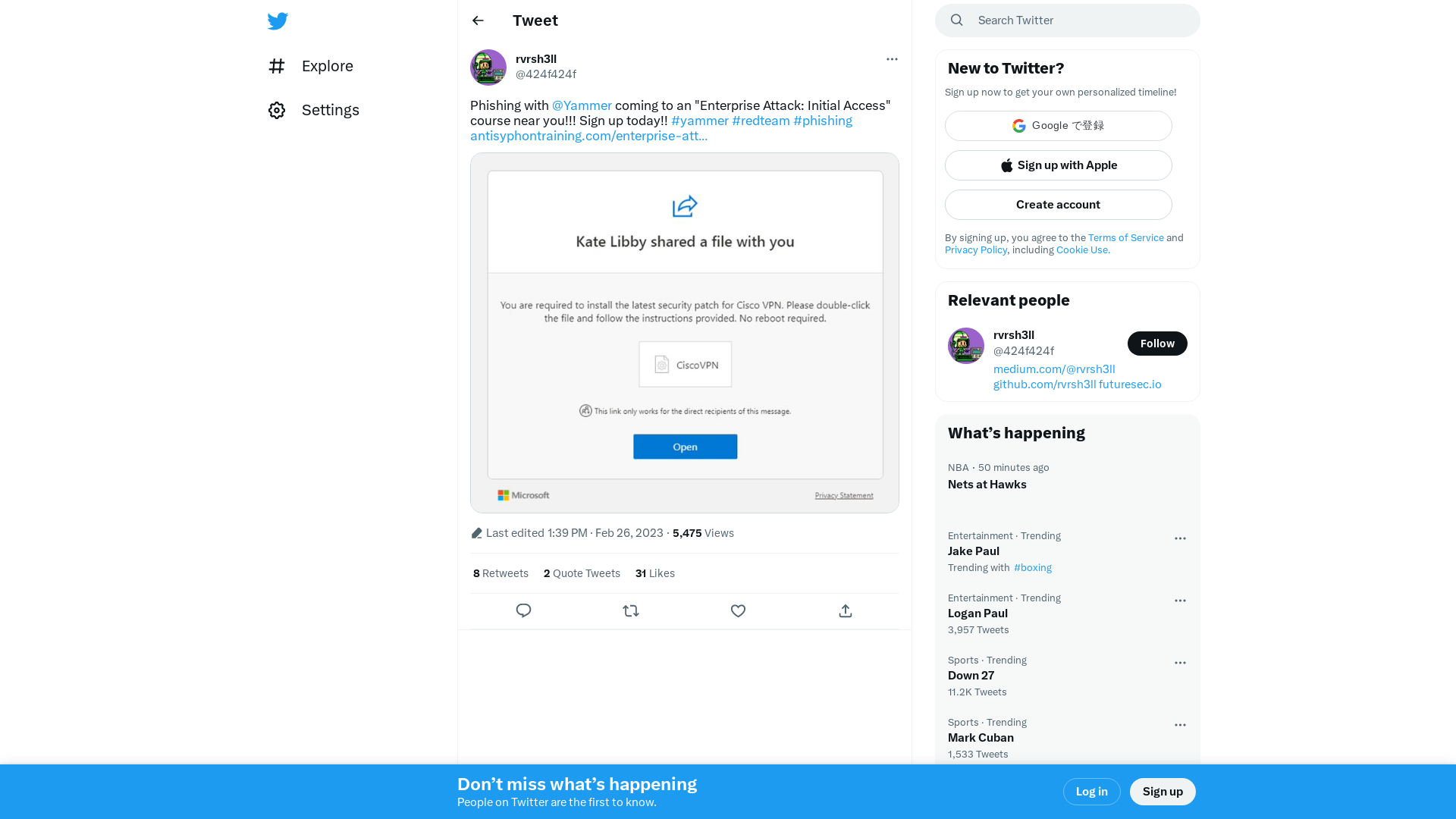Click the share/upload icon on tweet
Viewport: 1456px width, 819px height.
[845, 610]
